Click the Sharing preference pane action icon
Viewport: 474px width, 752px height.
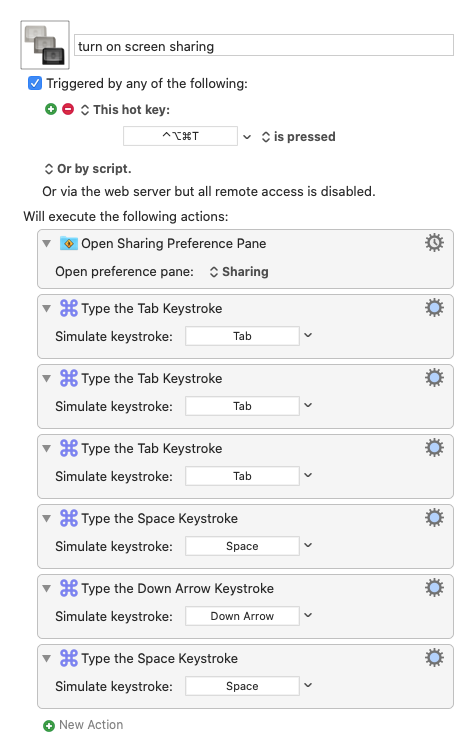[69, 243]
